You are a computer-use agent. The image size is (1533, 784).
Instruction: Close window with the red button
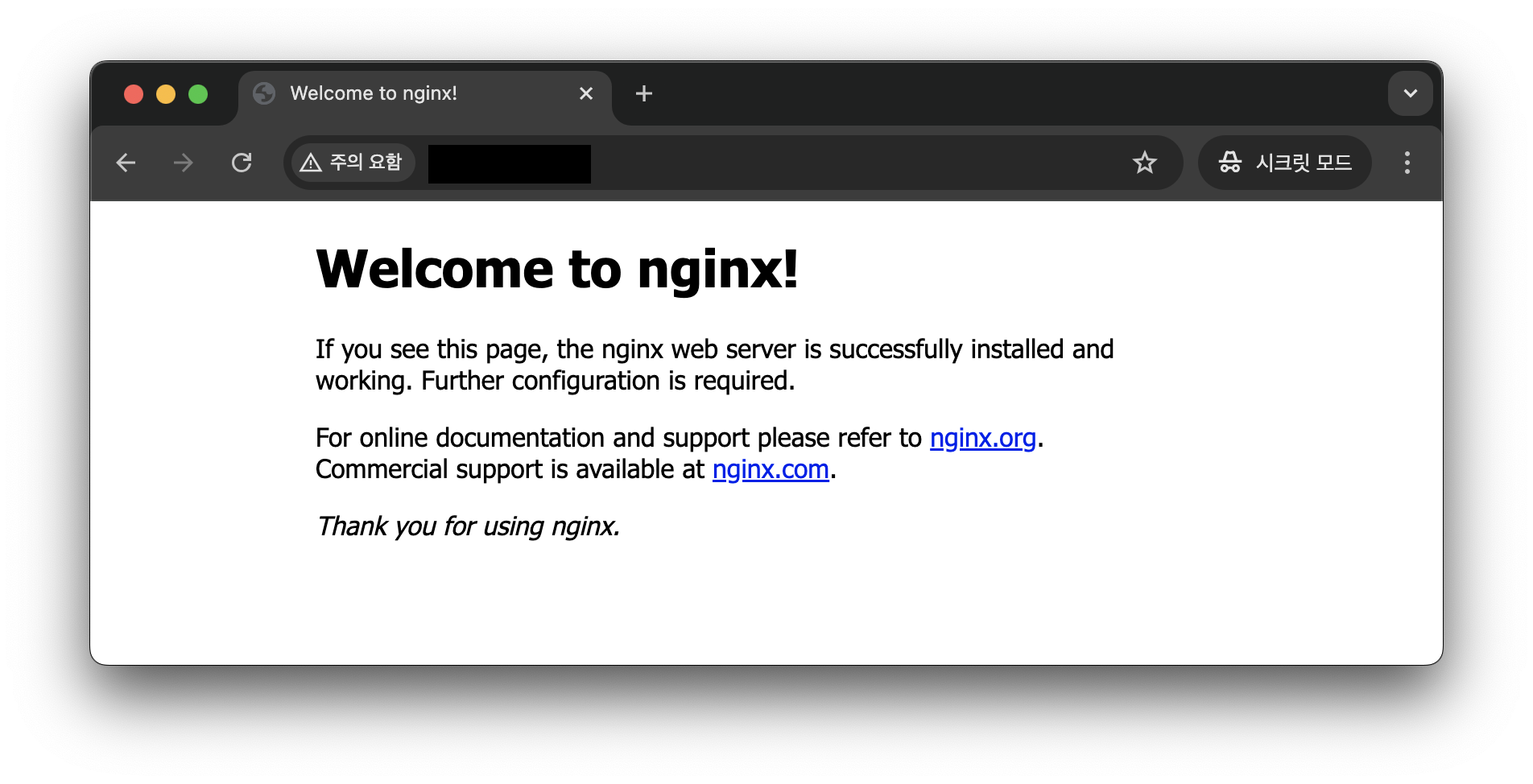click(x=134, y=94)
